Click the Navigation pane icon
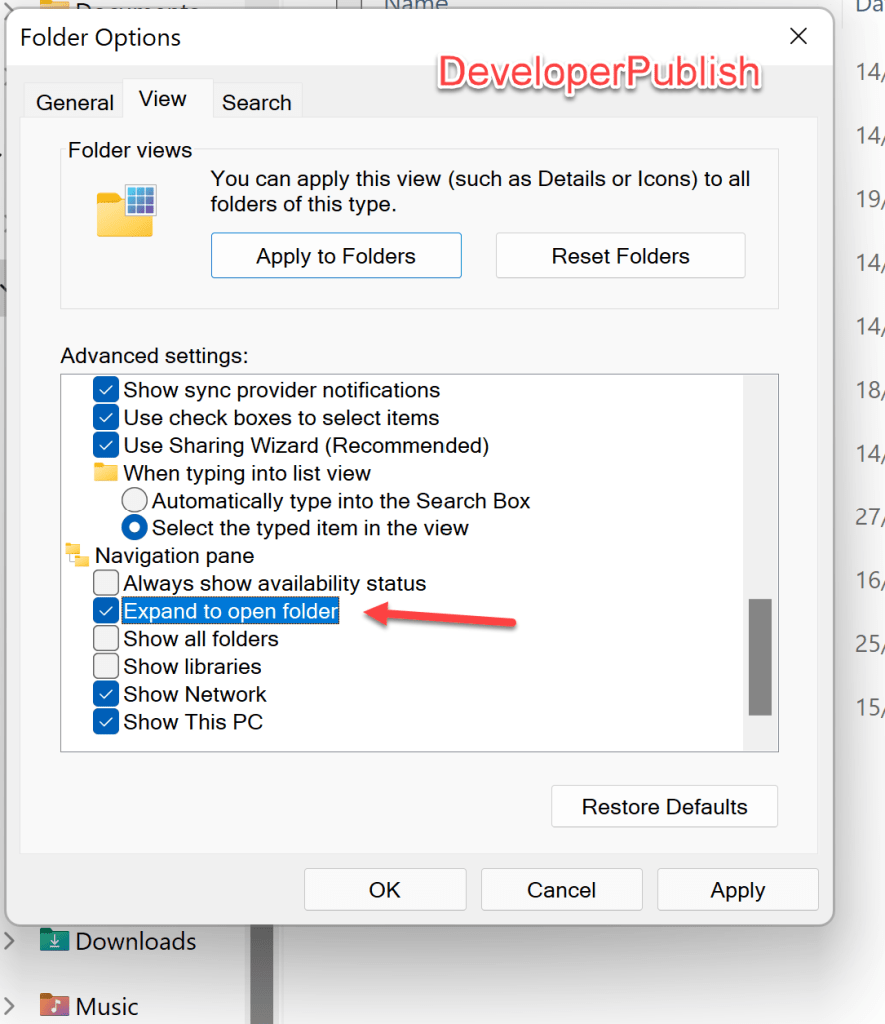The height and width of the screenshot is (1024, 885). 77,555
